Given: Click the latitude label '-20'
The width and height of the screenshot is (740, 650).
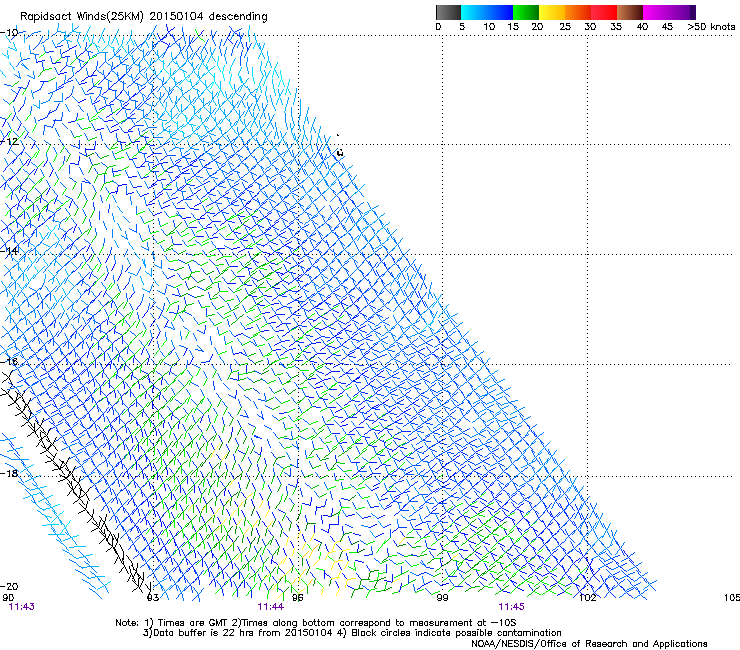Looking at the screenshot, I should pyautogui.click(x=9, y=586).
